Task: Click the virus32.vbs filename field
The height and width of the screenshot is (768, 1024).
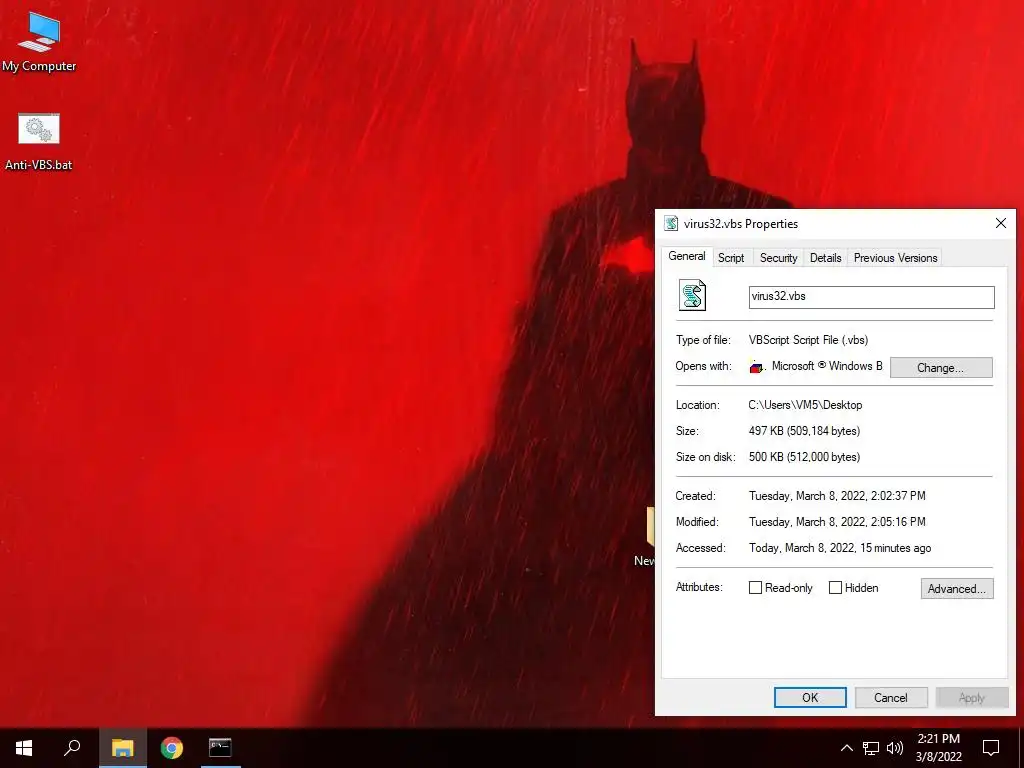Action: click(x=871, y=297)
